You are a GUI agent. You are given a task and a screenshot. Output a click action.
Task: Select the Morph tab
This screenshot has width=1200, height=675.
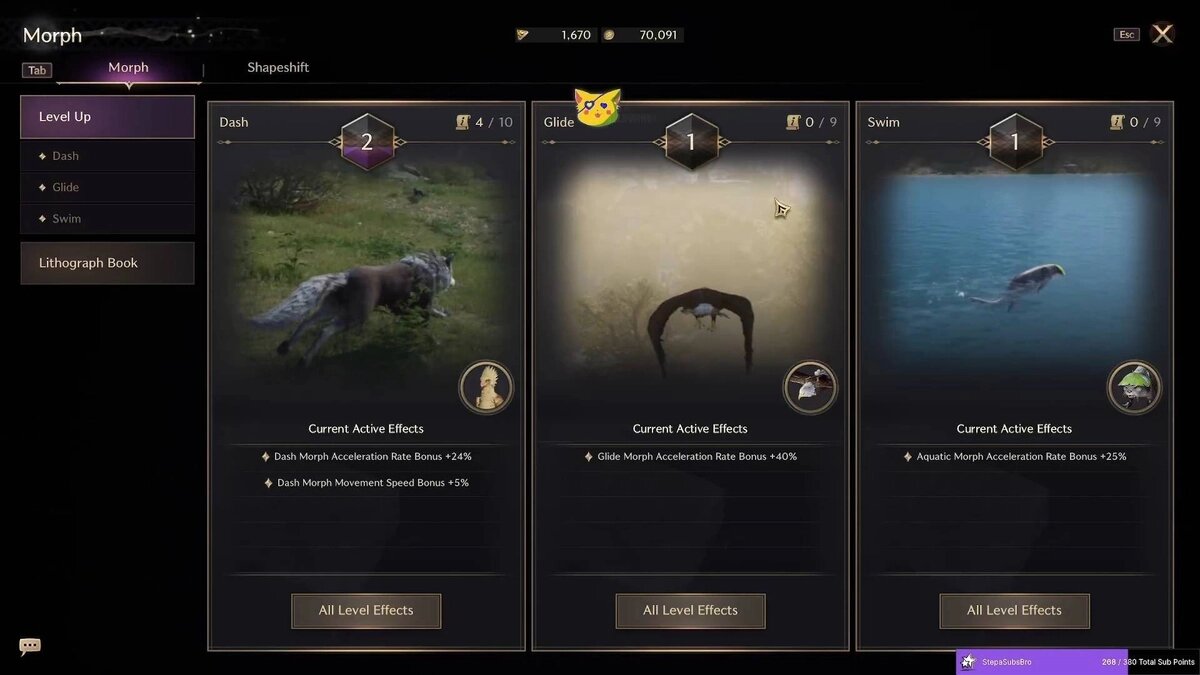click(x=128, y=68)
